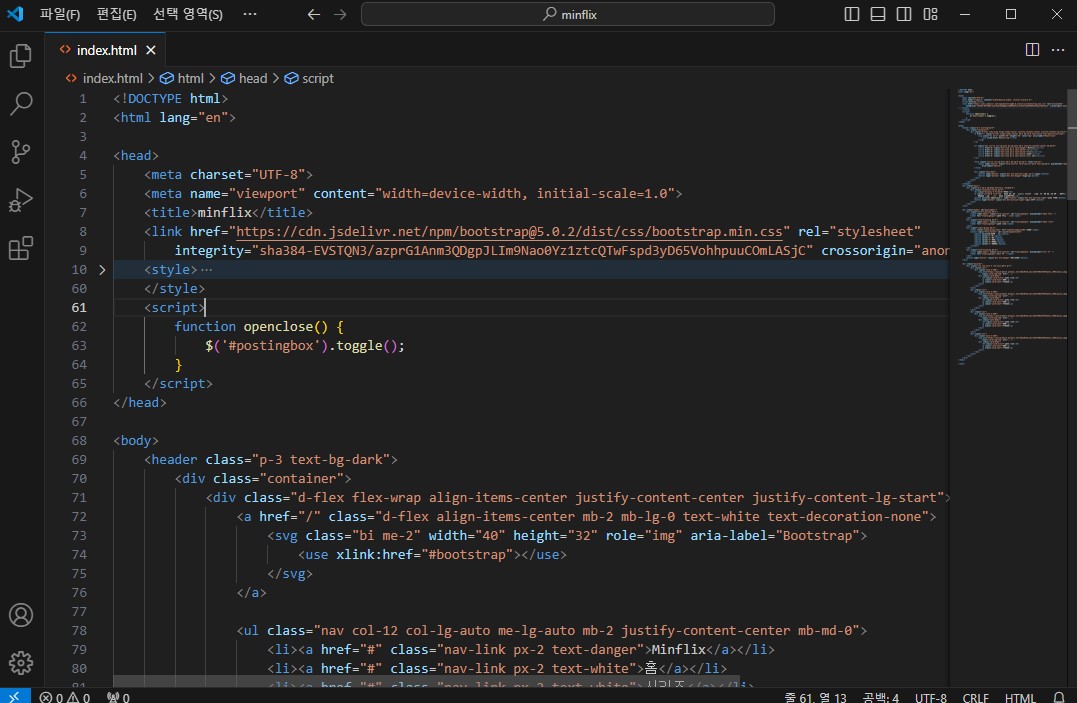
Task: Expand the folded style block chevron
Action: [102, 270]
